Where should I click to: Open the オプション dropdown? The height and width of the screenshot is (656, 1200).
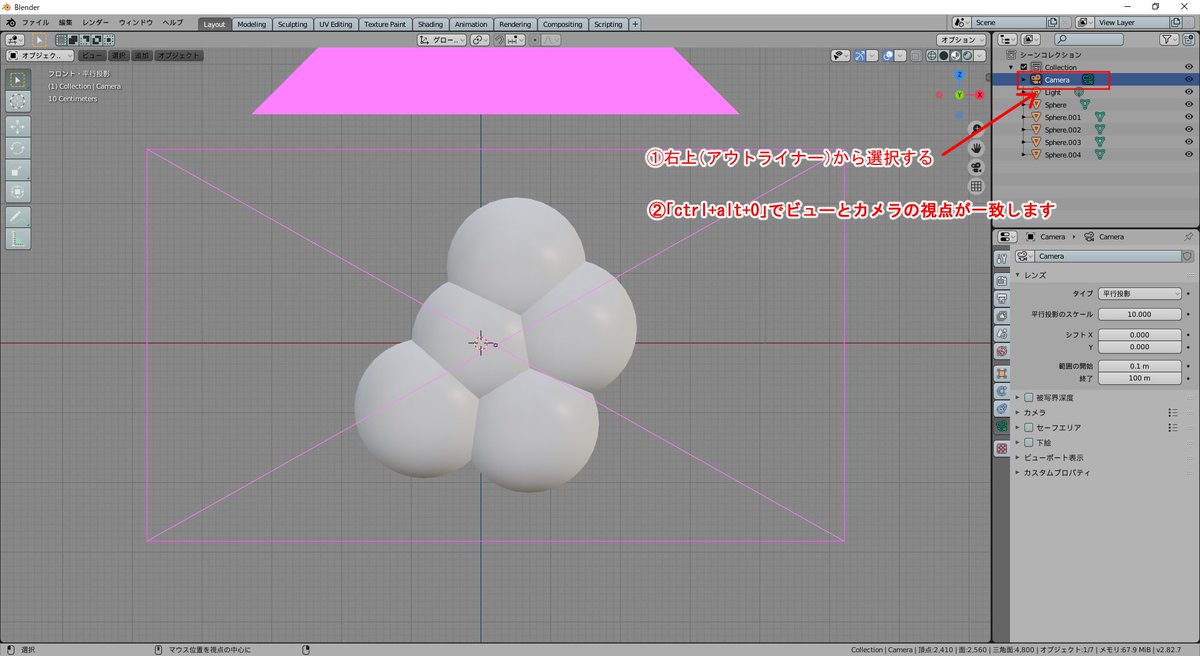point(962,40)
